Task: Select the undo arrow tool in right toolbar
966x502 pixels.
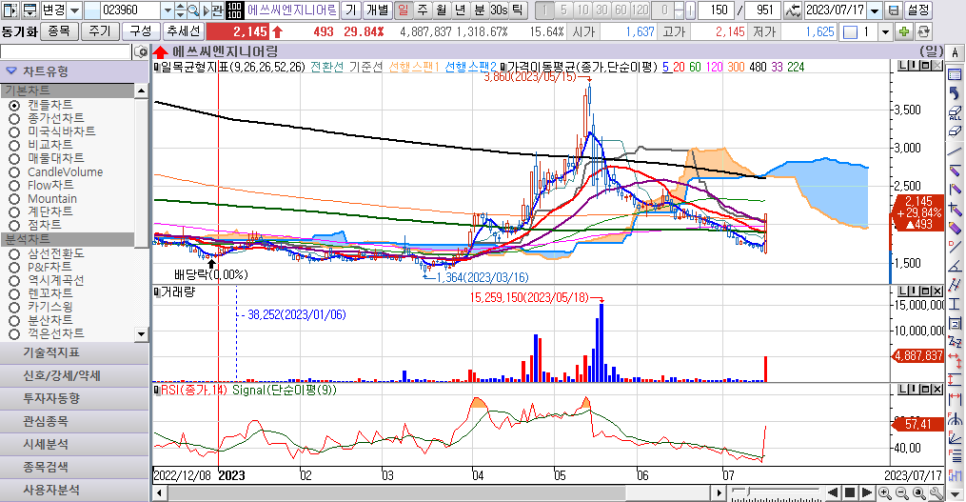Action: pos(955,94)
